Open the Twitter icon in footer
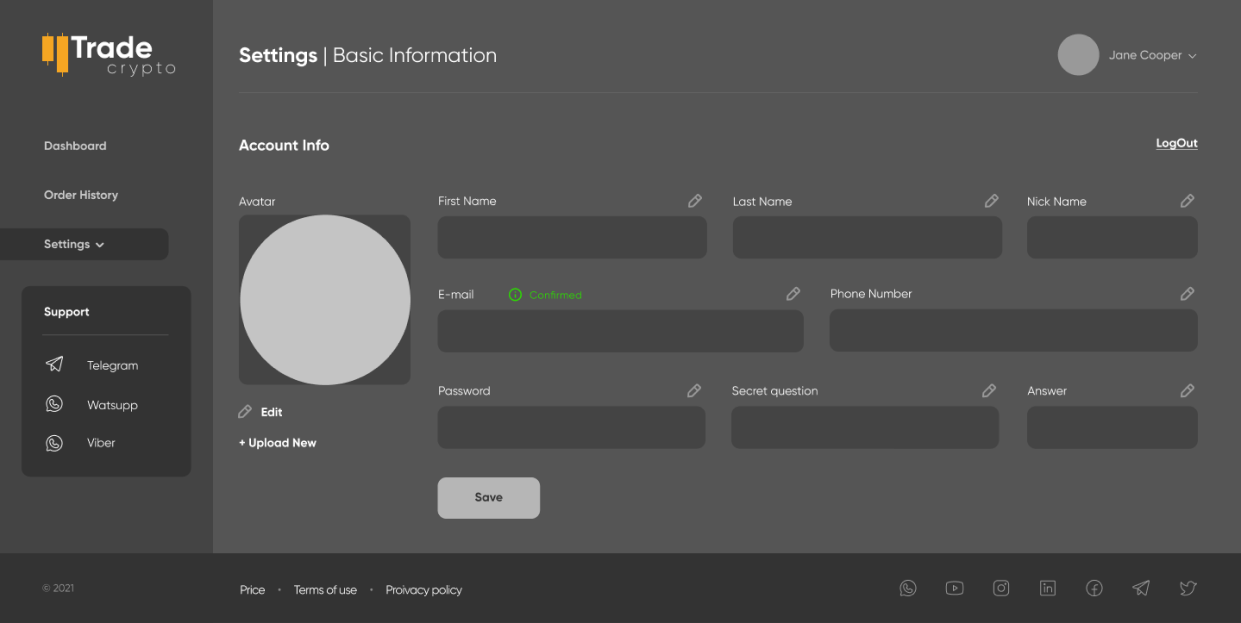 1187,589
